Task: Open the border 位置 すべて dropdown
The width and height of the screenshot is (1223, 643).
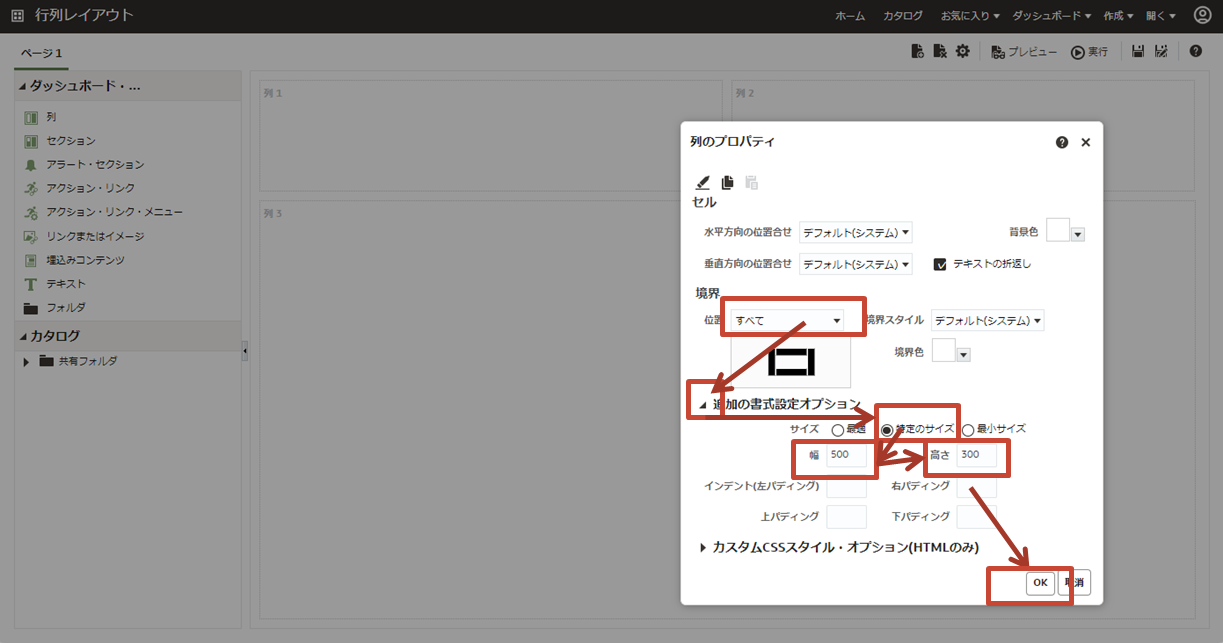Action: pyautogui.click(x=787, y=320)
